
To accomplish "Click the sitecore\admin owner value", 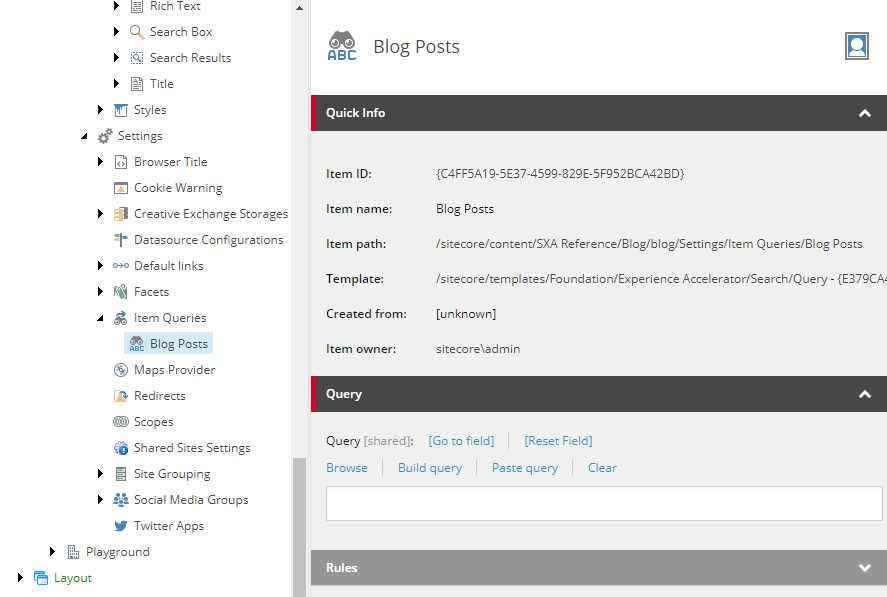I will coord(478,349).
